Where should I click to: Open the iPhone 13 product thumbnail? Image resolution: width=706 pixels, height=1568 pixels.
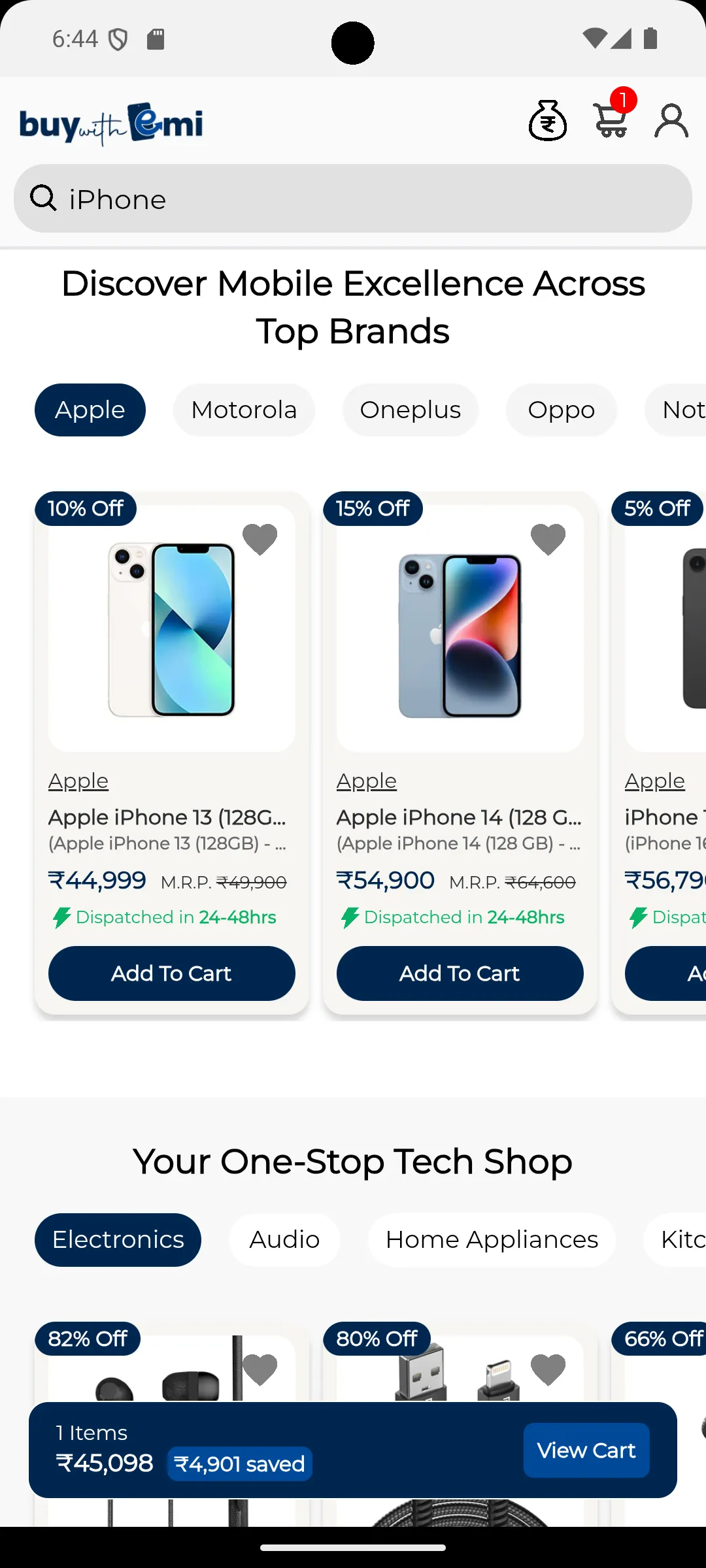pyautogui.click(x=171, y=627)
